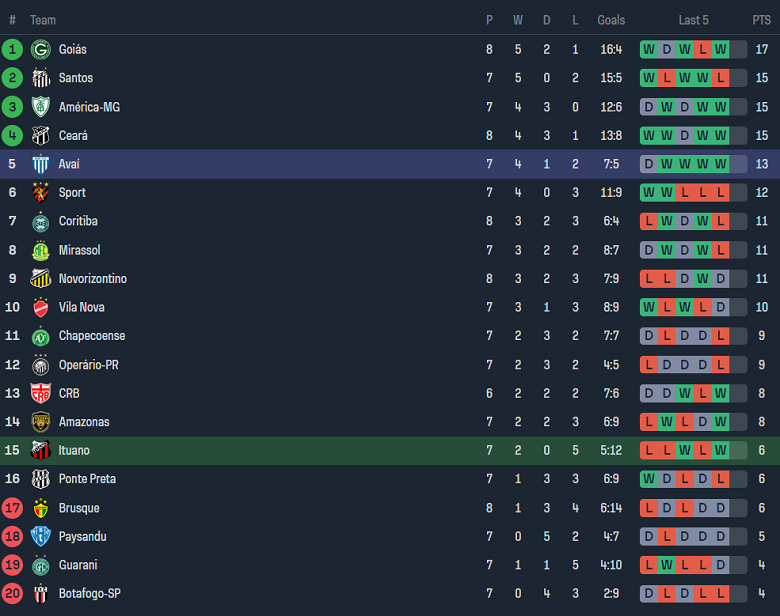Click the Last 5 column header
The width and height of the screenshot is (780, 616).
pyautogui.click(x=693, y=20)
